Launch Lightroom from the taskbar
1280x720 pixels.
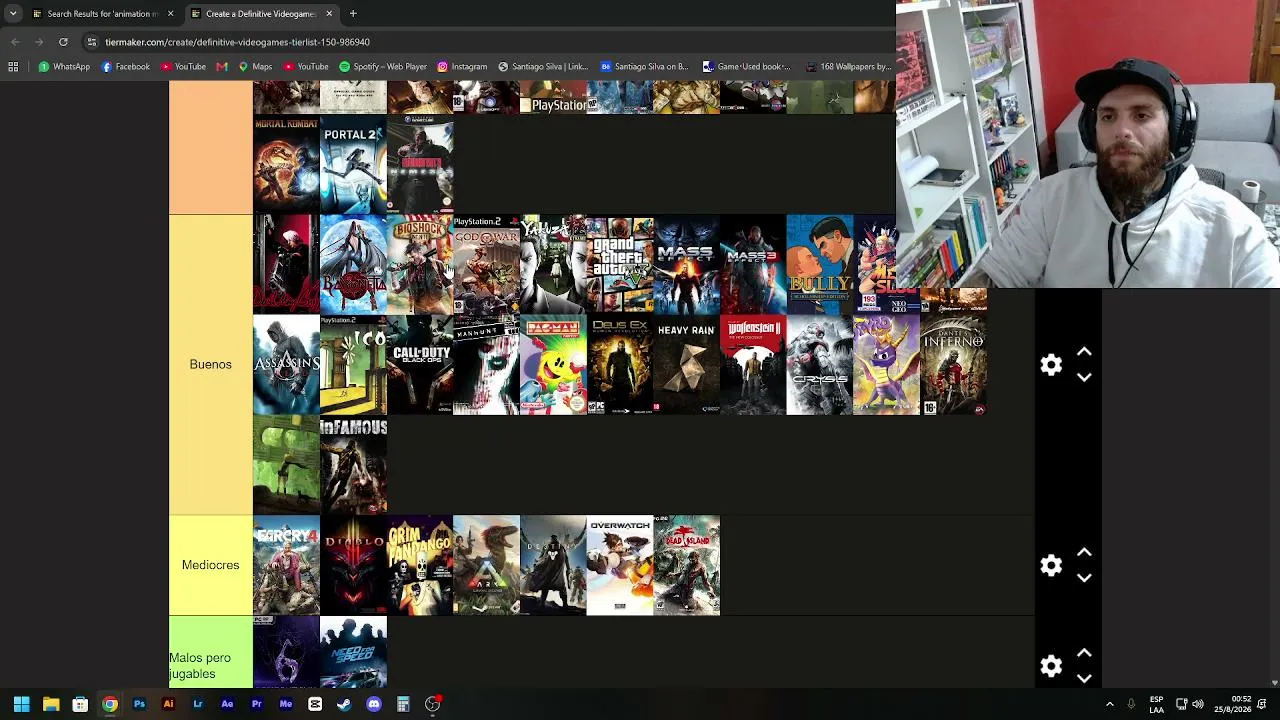point(198,704)
